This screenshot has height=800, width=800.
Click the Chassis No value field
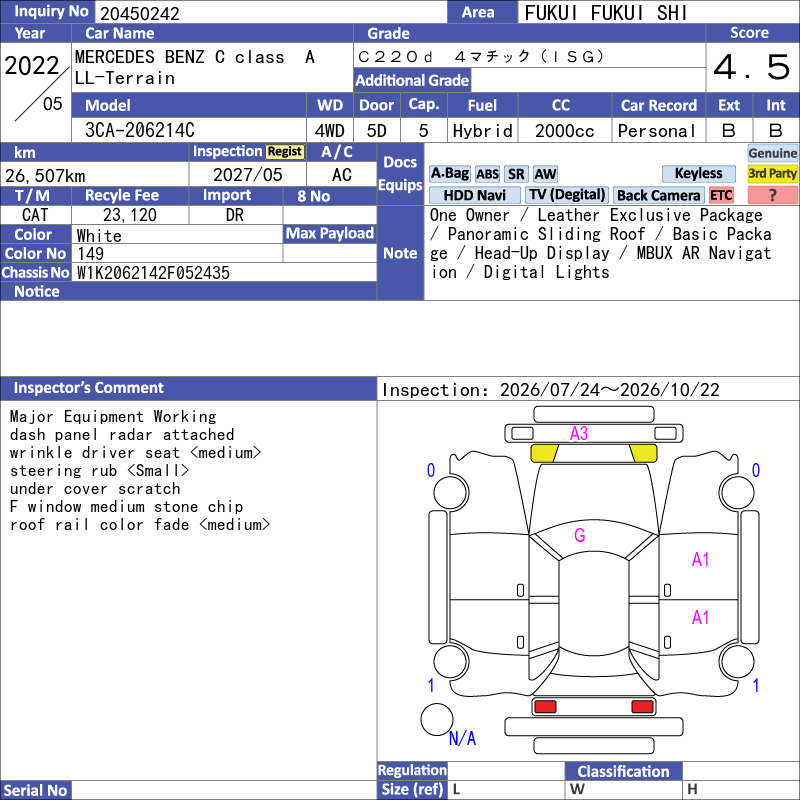click(x=224, y=273)
